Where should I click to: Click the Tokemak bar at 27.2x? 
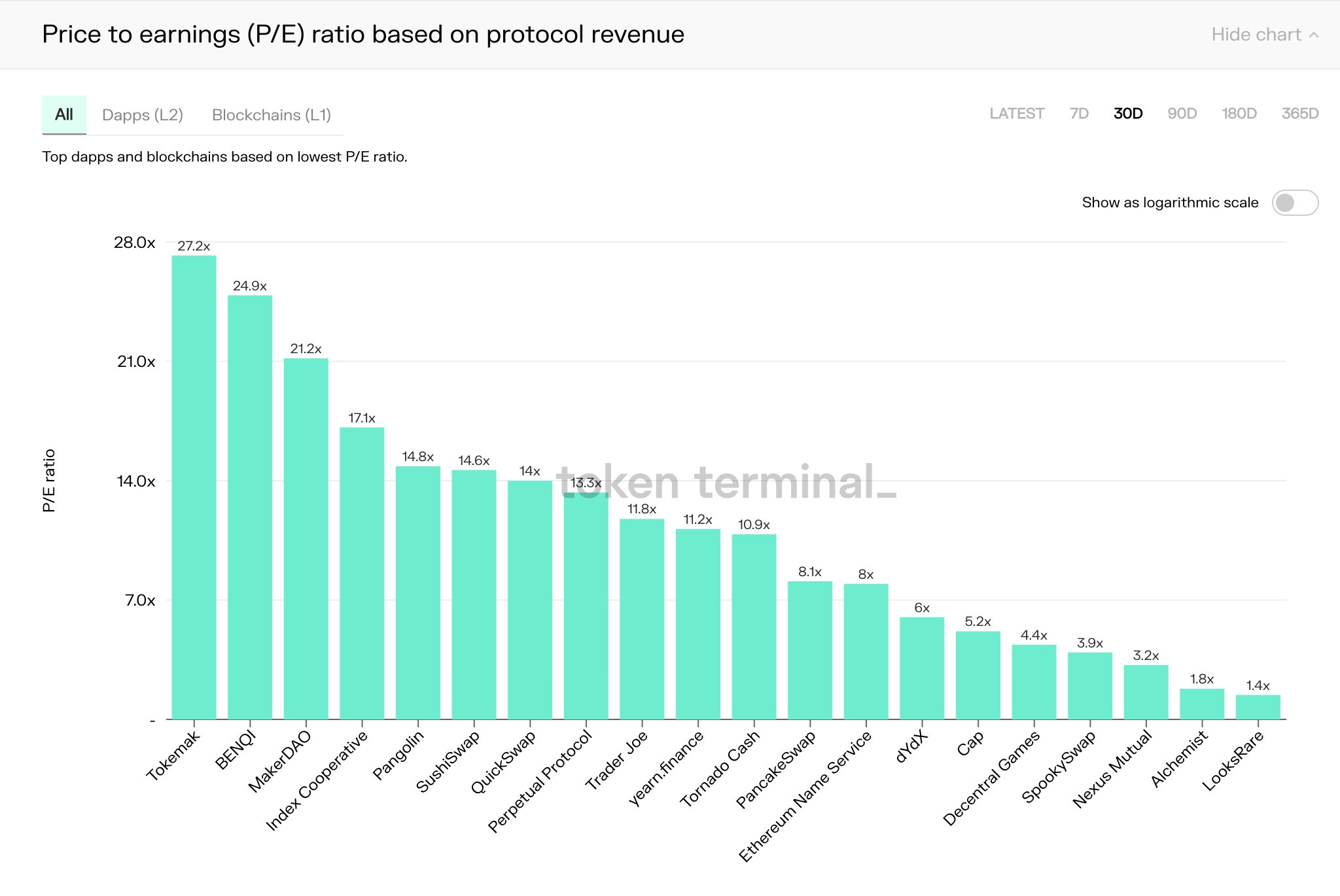coord(194,487)
